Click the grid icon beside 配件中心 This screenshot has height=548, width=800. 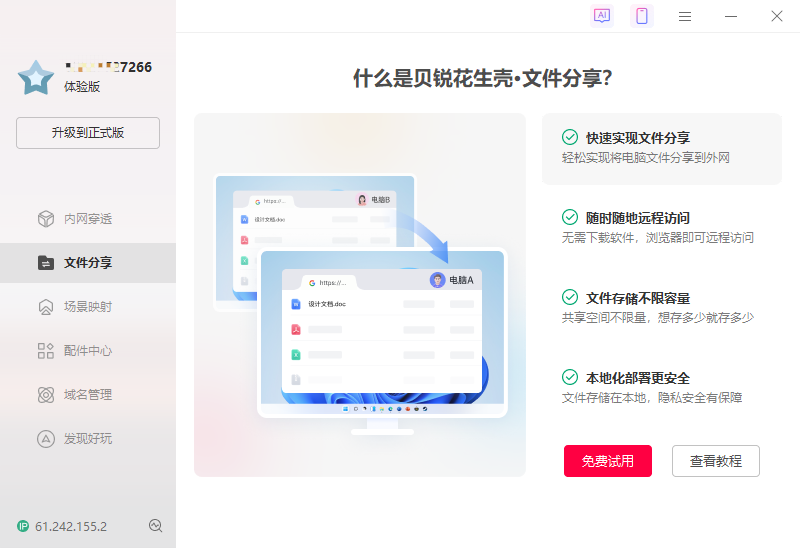tap(46, 351)
